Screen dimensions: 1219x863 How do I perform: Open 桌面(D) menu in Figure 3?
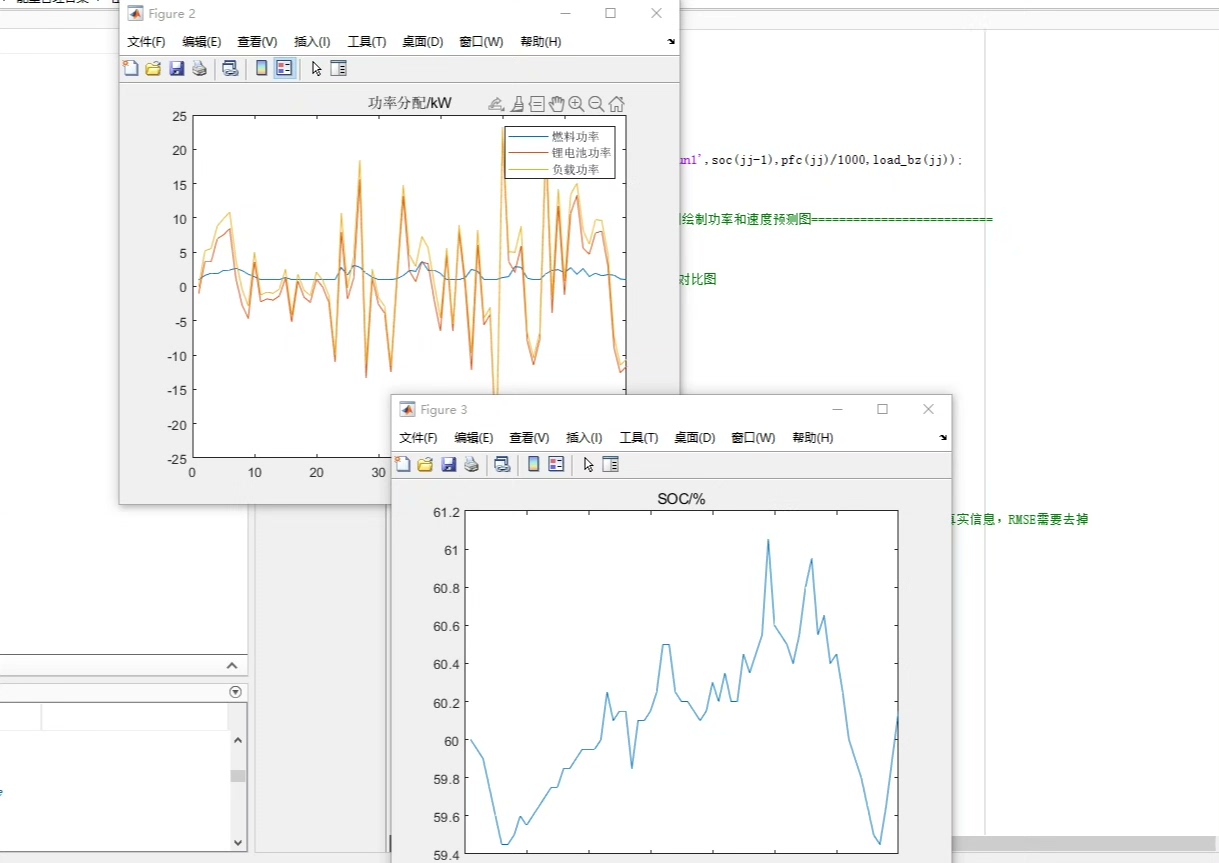[695, 438]
